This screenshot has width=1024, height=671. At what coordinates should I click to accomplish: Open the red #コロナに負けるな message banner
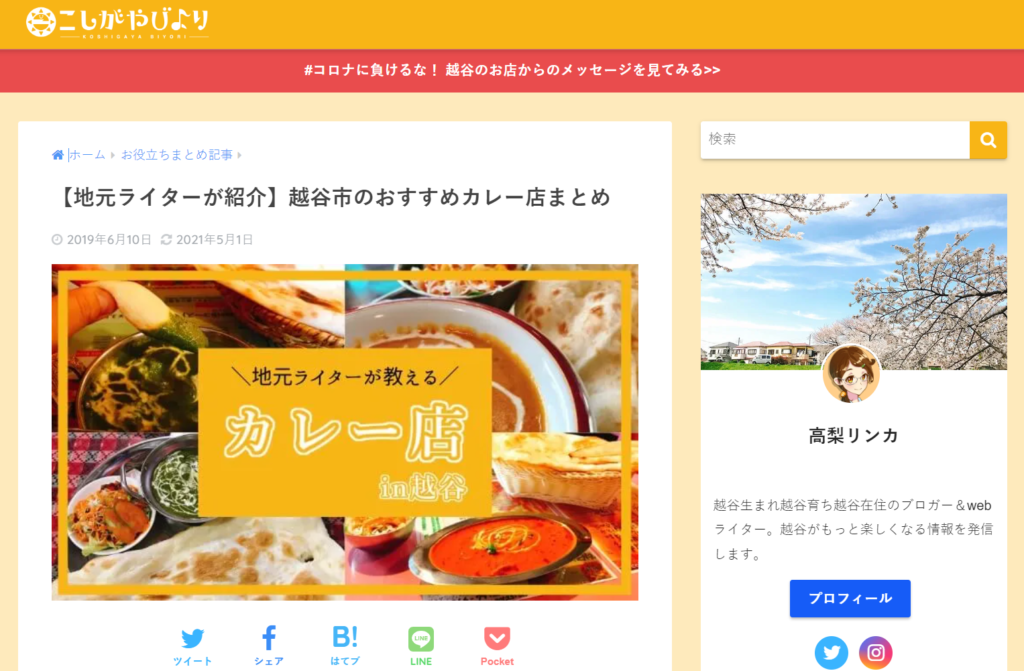point(512,70)
